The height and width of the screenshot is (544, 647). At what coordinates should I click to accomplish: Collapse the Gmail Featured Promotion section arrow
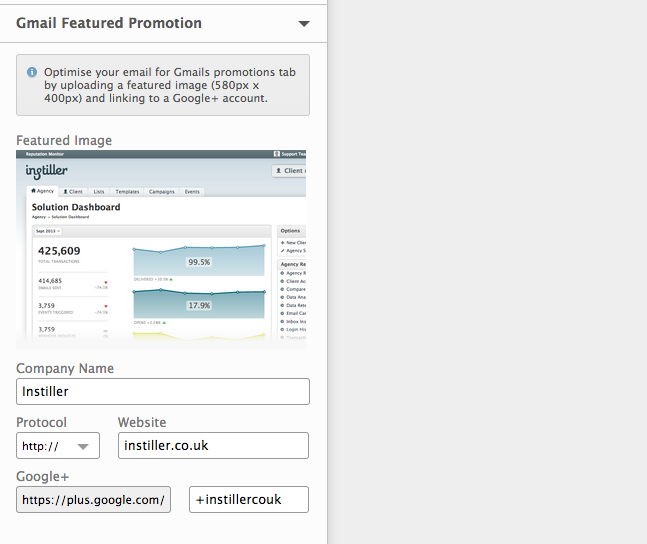304,24
